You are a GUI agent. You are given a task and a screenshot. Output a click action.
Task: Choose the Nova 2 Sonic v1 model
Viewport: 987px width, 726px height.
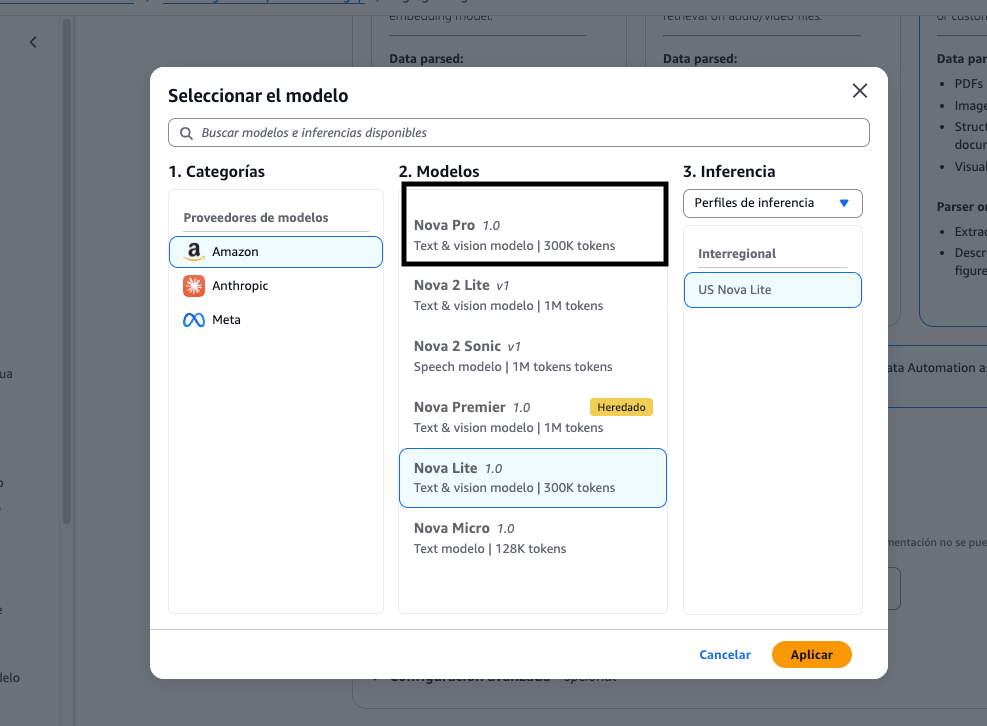[x=533, y=356]
